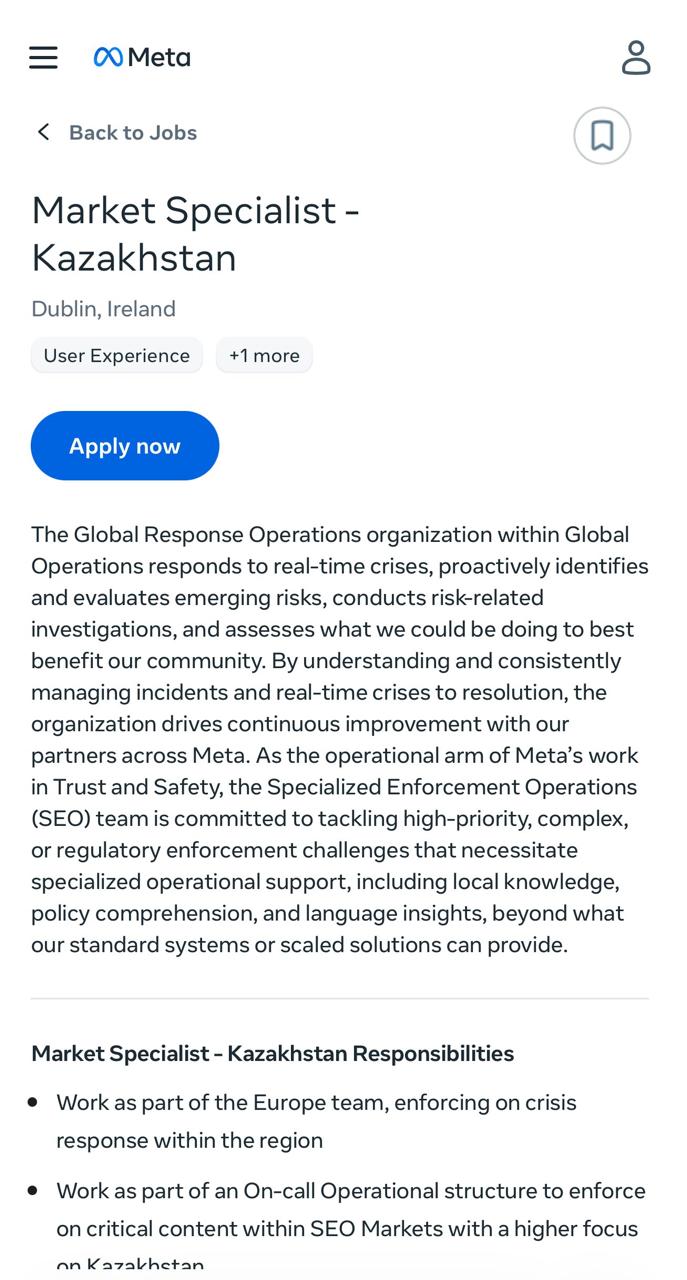Click the Meta wordmark text

[x=159, y=58]
